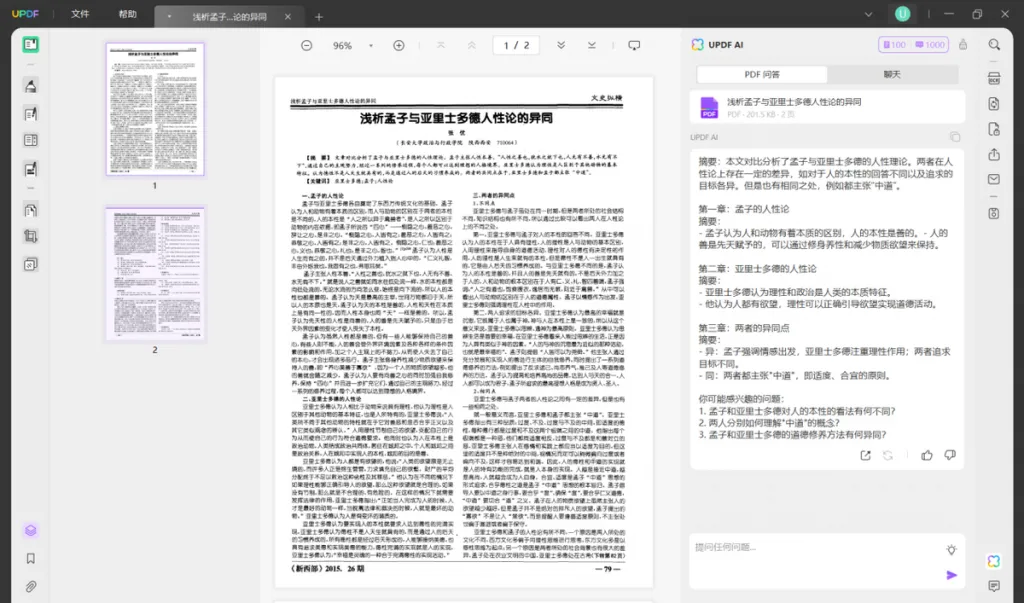
Task: Click the 第三章：两者的异同点 heading
Action: coord(744,328)
